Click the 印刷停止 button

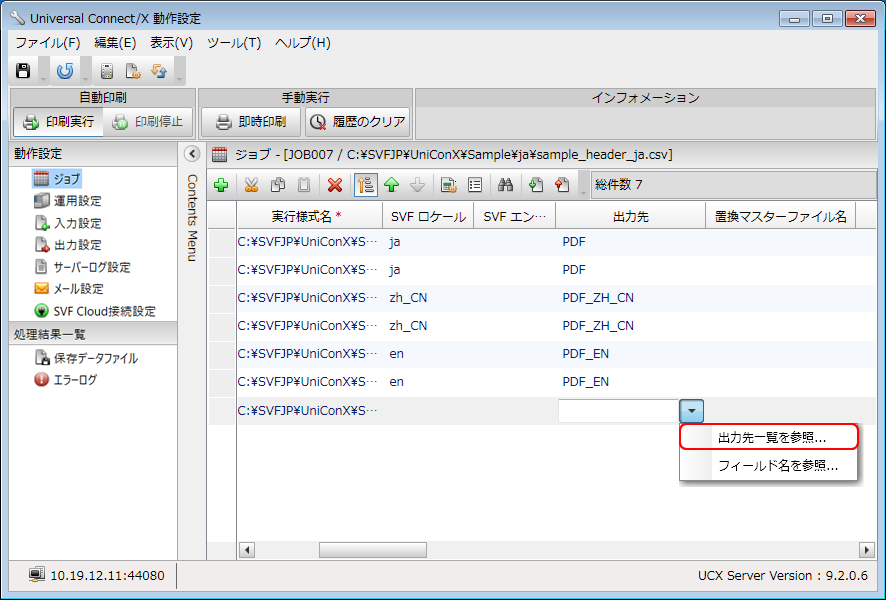[x=147, y=121]
